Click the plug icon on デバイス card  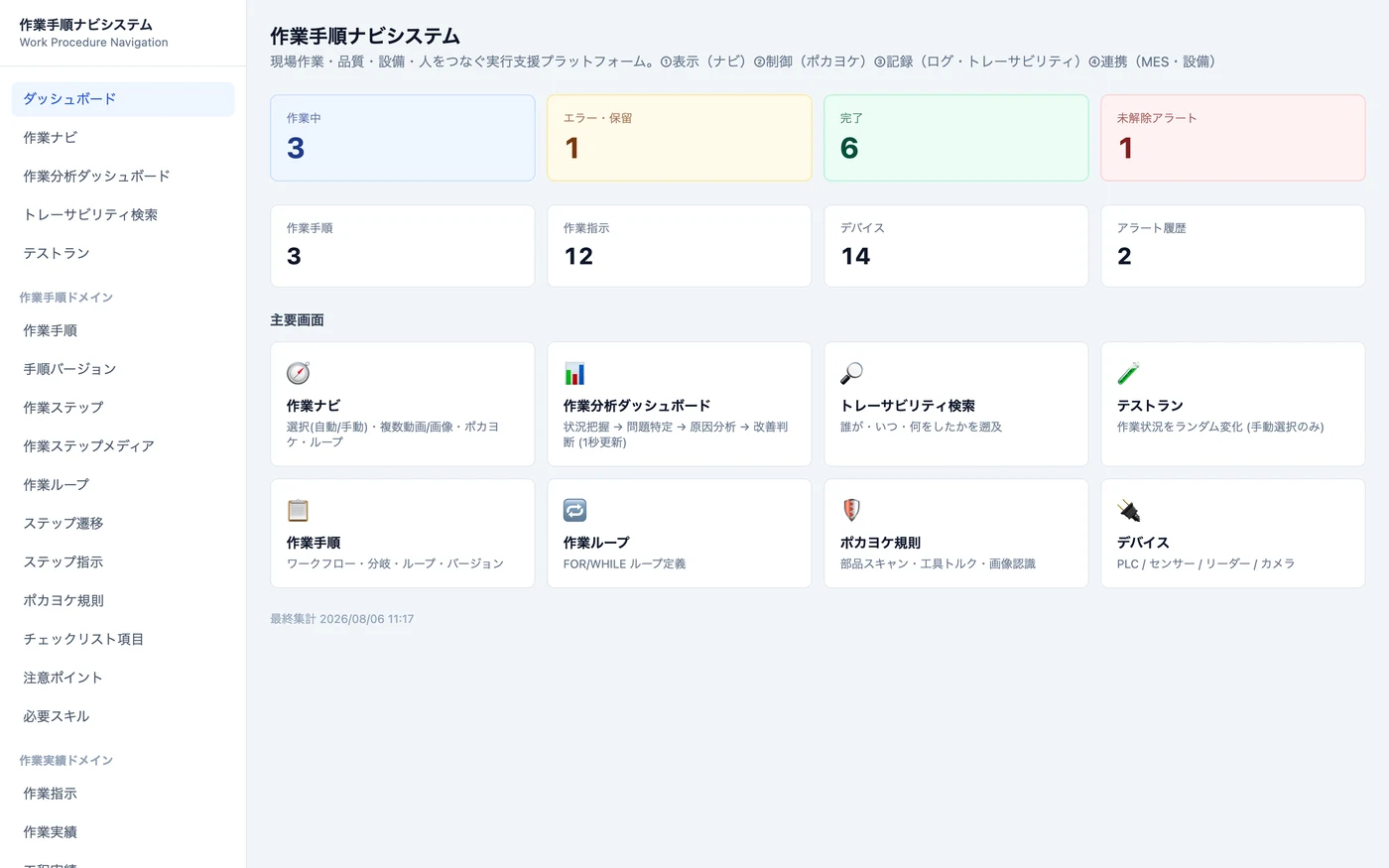point(1128,511)
